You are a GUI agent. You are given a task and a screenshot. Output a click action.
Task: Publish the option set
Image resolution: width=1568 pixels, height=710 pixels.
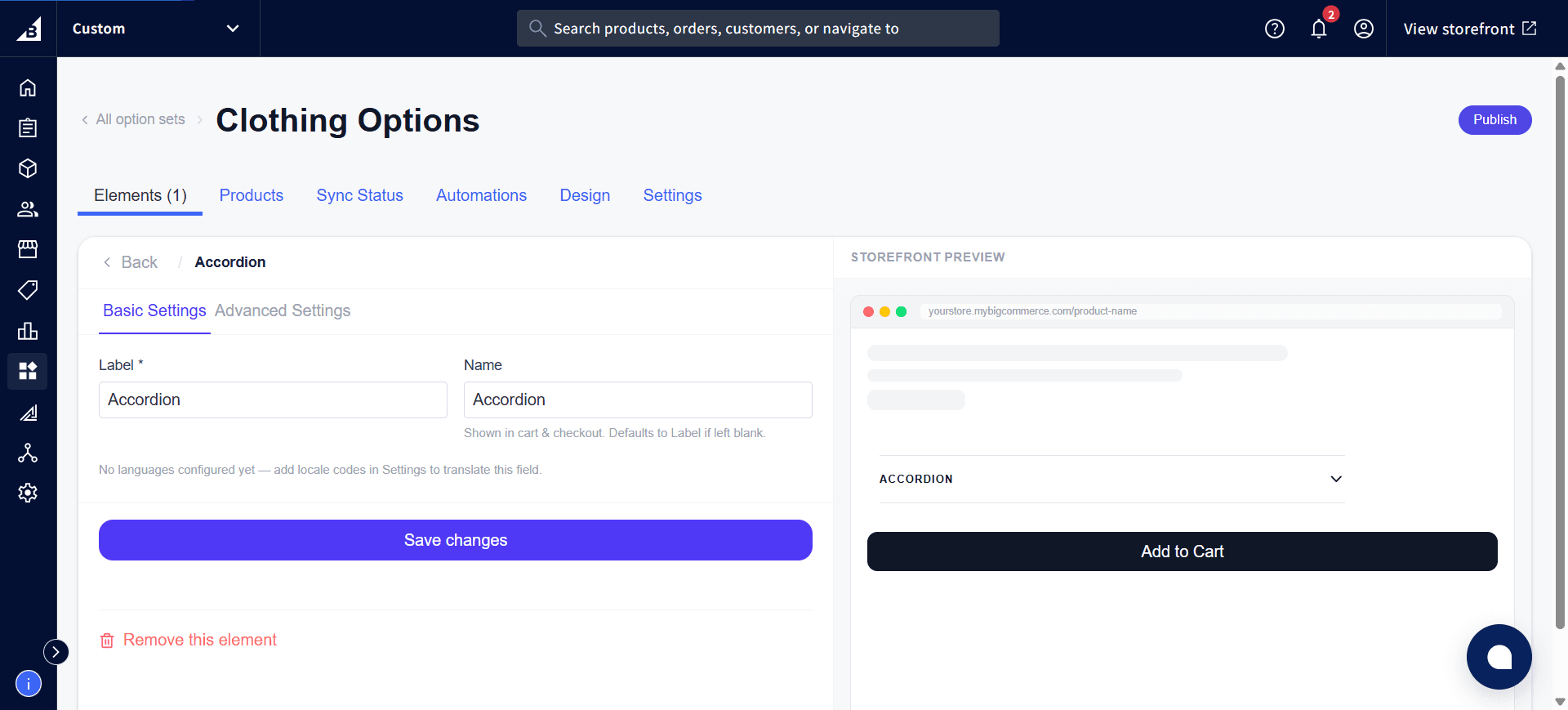1494,120
